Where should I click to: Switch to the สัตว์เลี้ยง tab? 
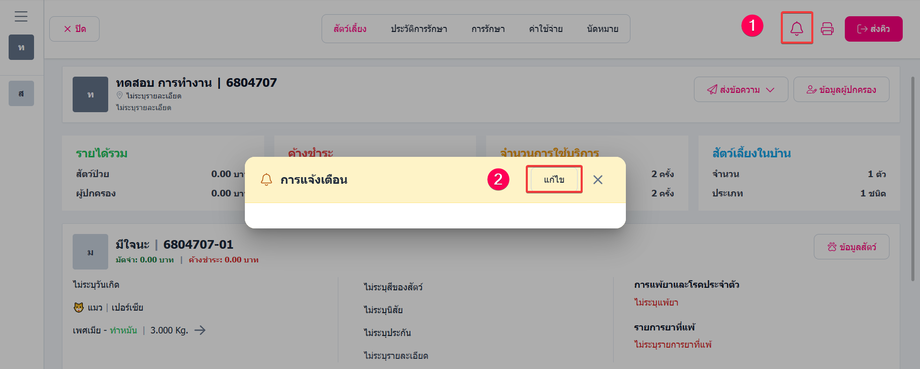point(350,29)
